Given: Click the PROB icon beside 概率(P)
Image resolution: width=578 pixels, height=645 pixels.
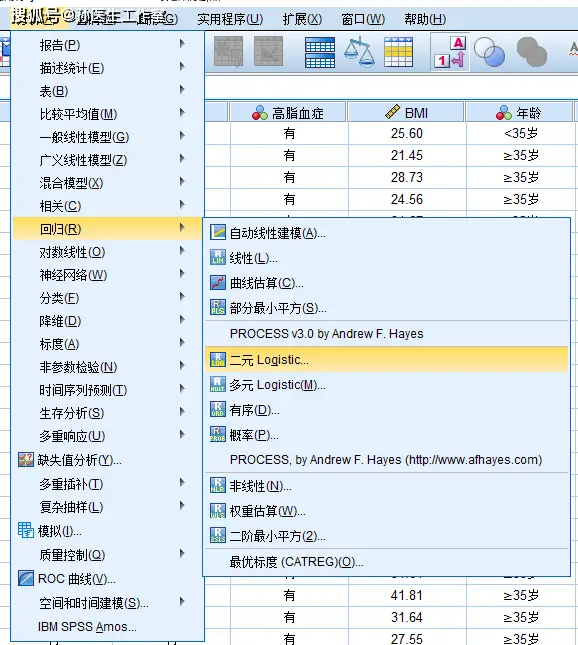Looking at the screenshot, I should pos(218,434).
